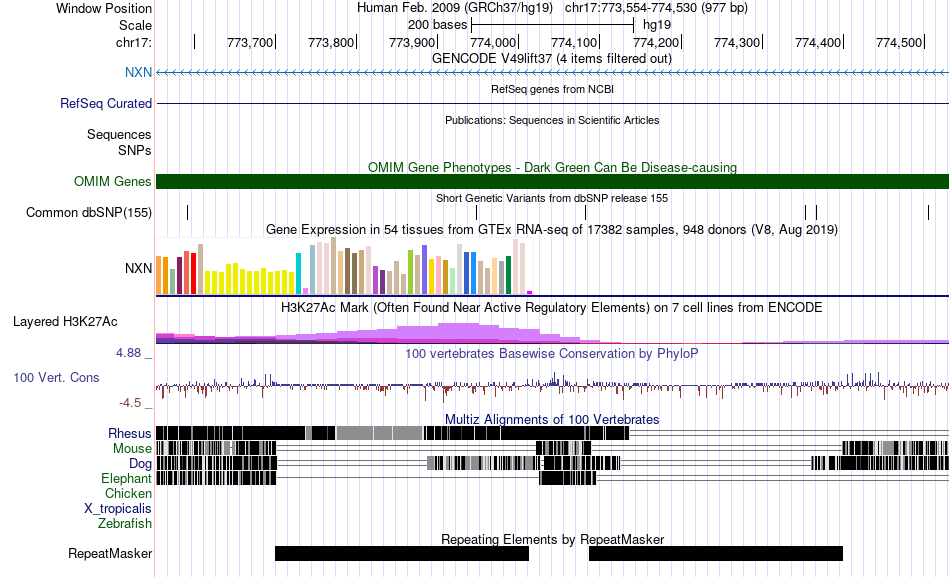Select the Rhesus alignment label
The height and width of the screenshot is (577, 950).
click(130, 433)
